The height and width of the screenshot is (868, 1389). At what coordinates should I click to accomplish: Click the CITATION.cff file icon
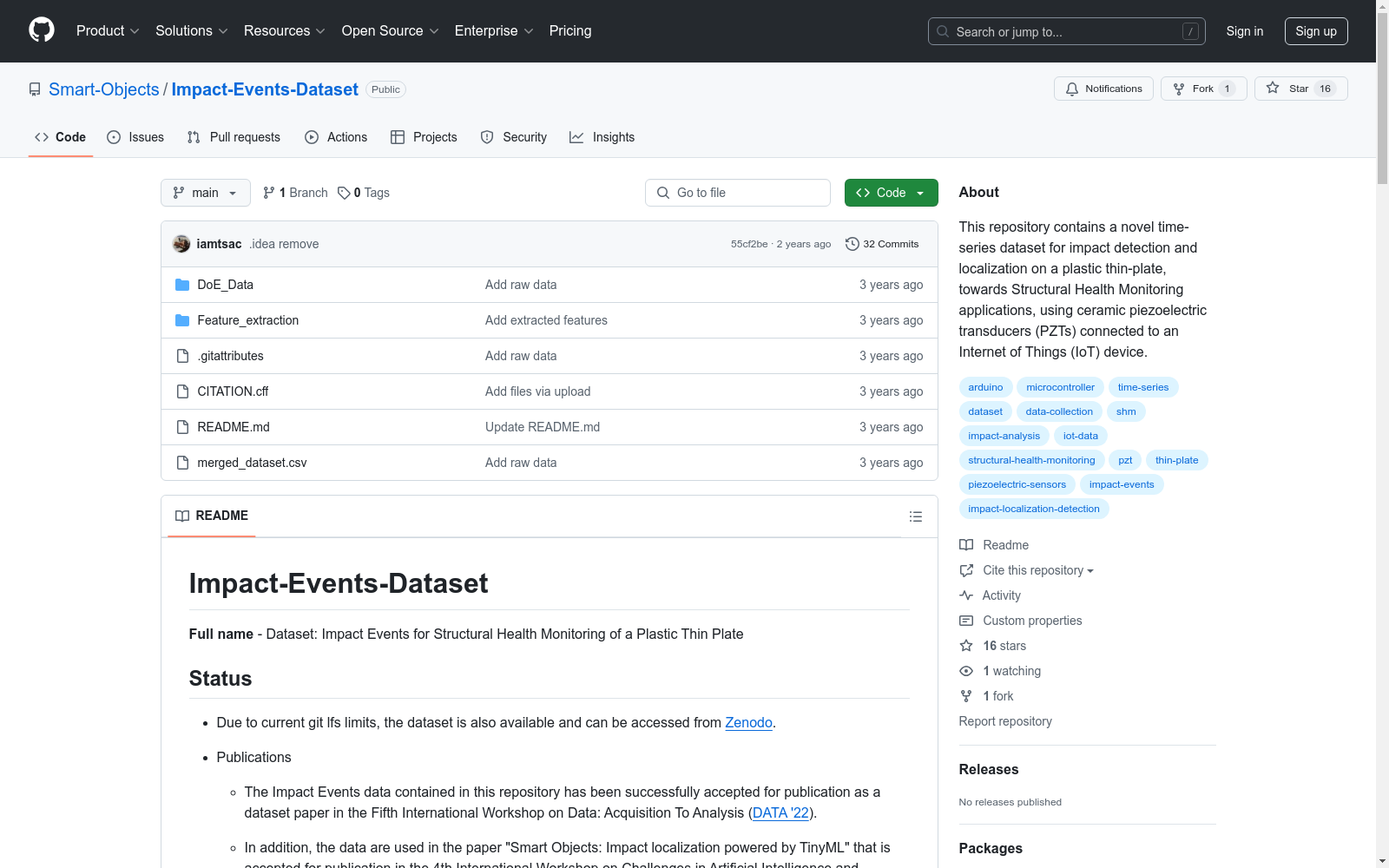[x=182, y=391]
